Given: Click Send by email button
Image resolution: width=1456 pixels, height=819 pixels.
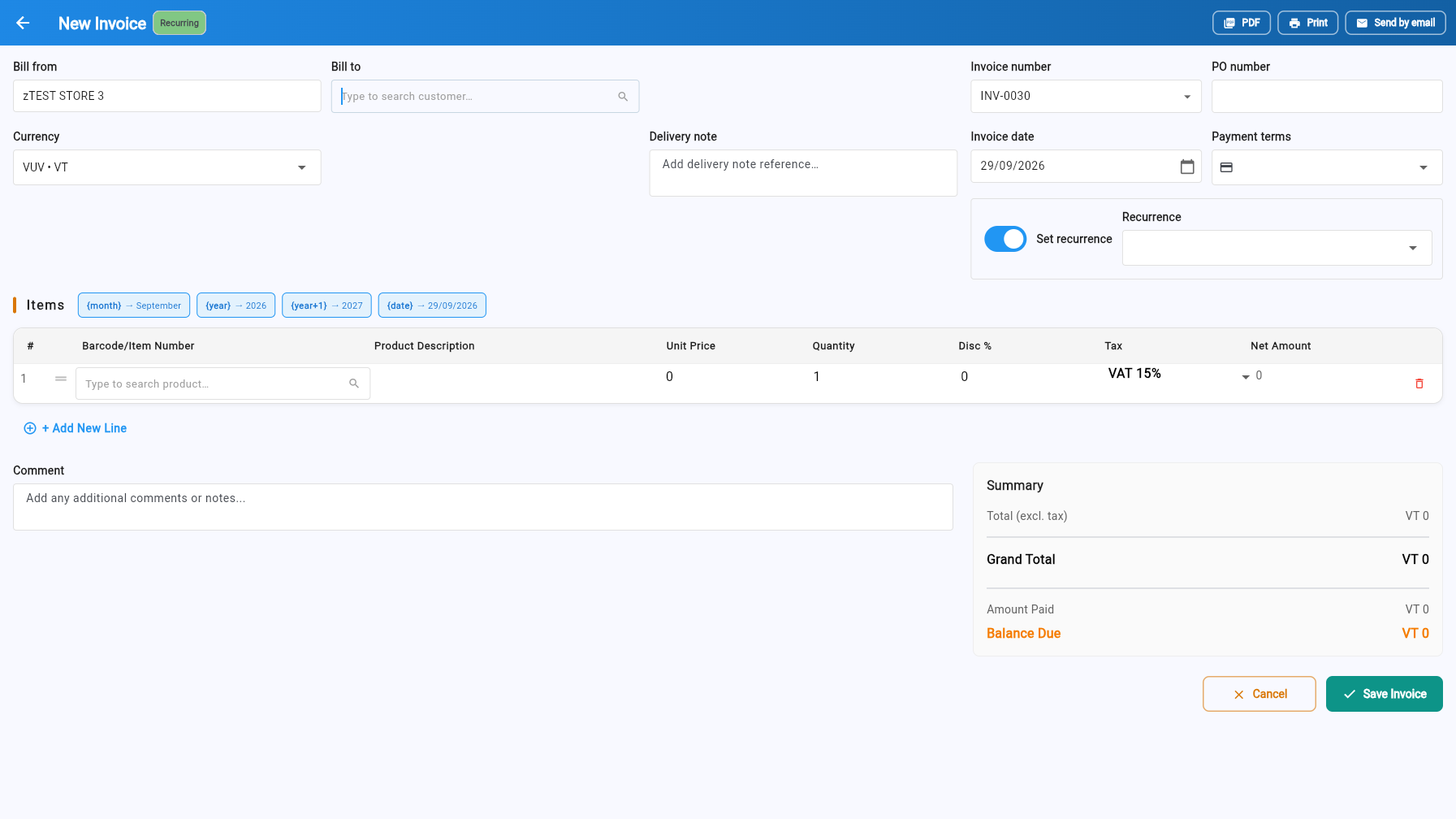Looking at the screenshot, I should (x=1396, y=23).
